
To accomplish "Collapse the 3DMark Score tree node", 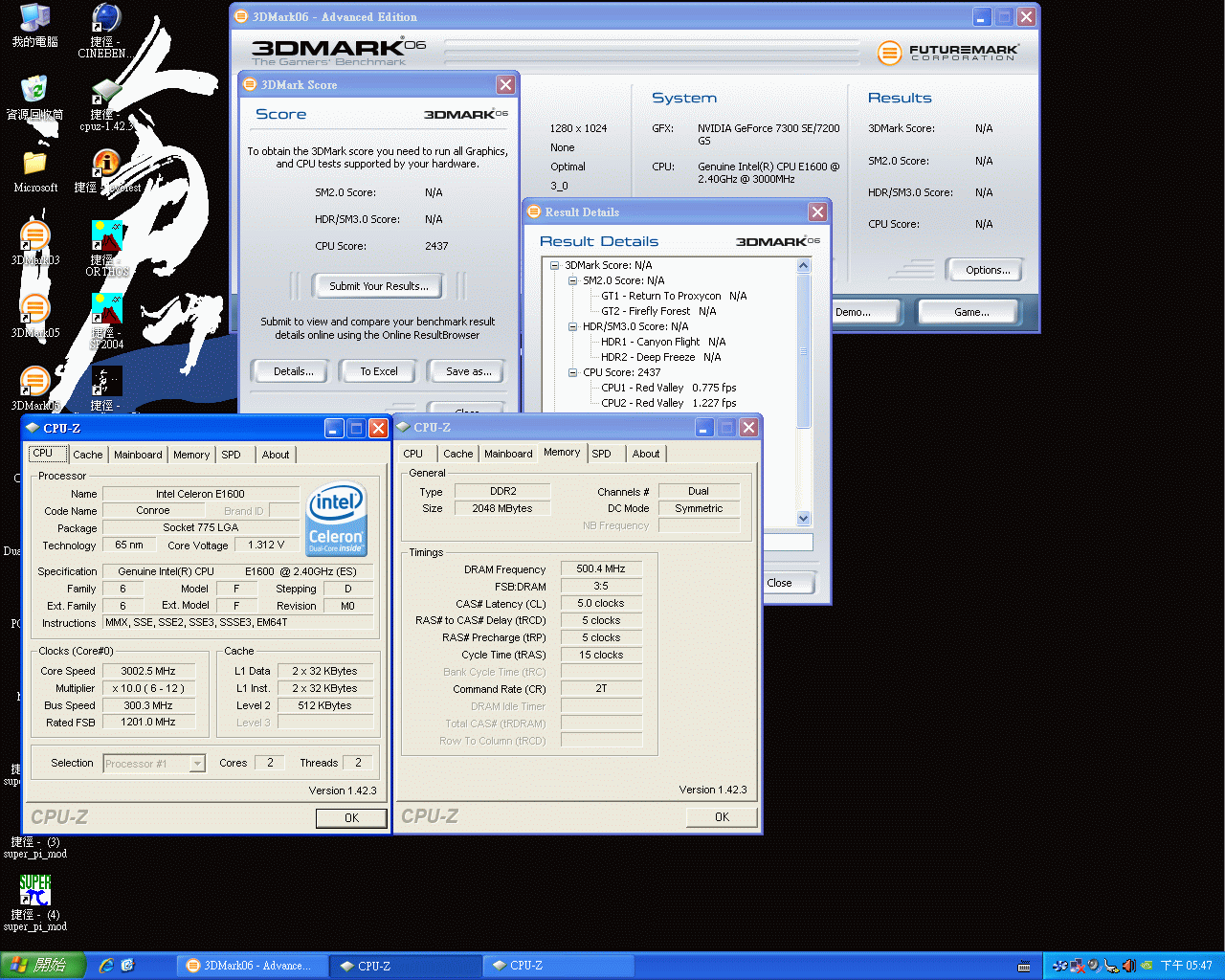I will [554, 265].
